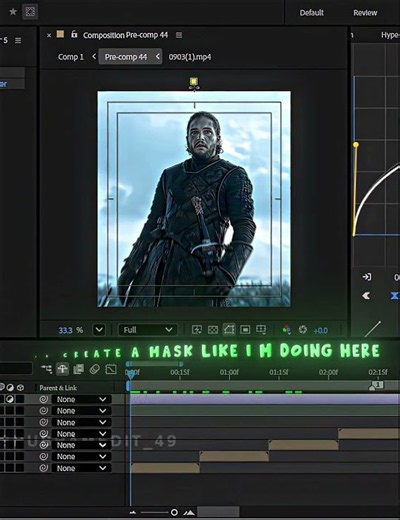Toggle the composition viewer lock icon

point(74,34)
